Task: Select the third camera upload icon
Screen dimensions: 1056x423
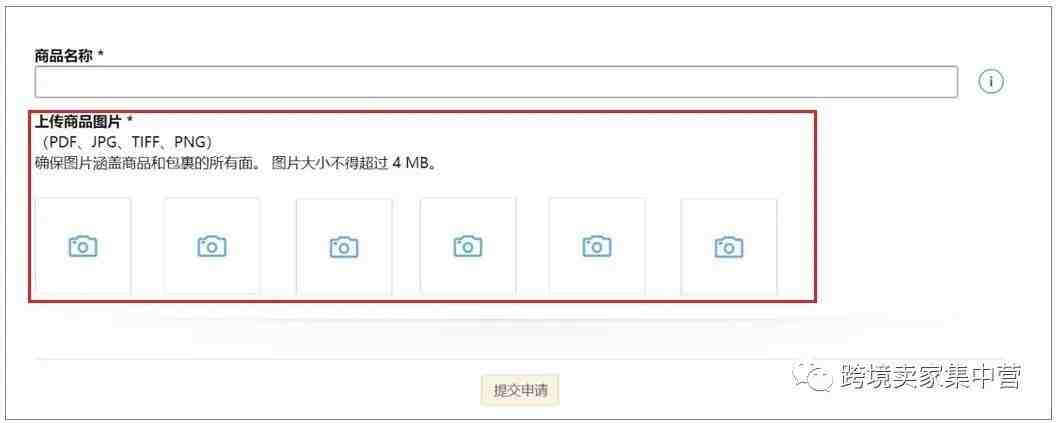Action: click(x=344, y=247)
